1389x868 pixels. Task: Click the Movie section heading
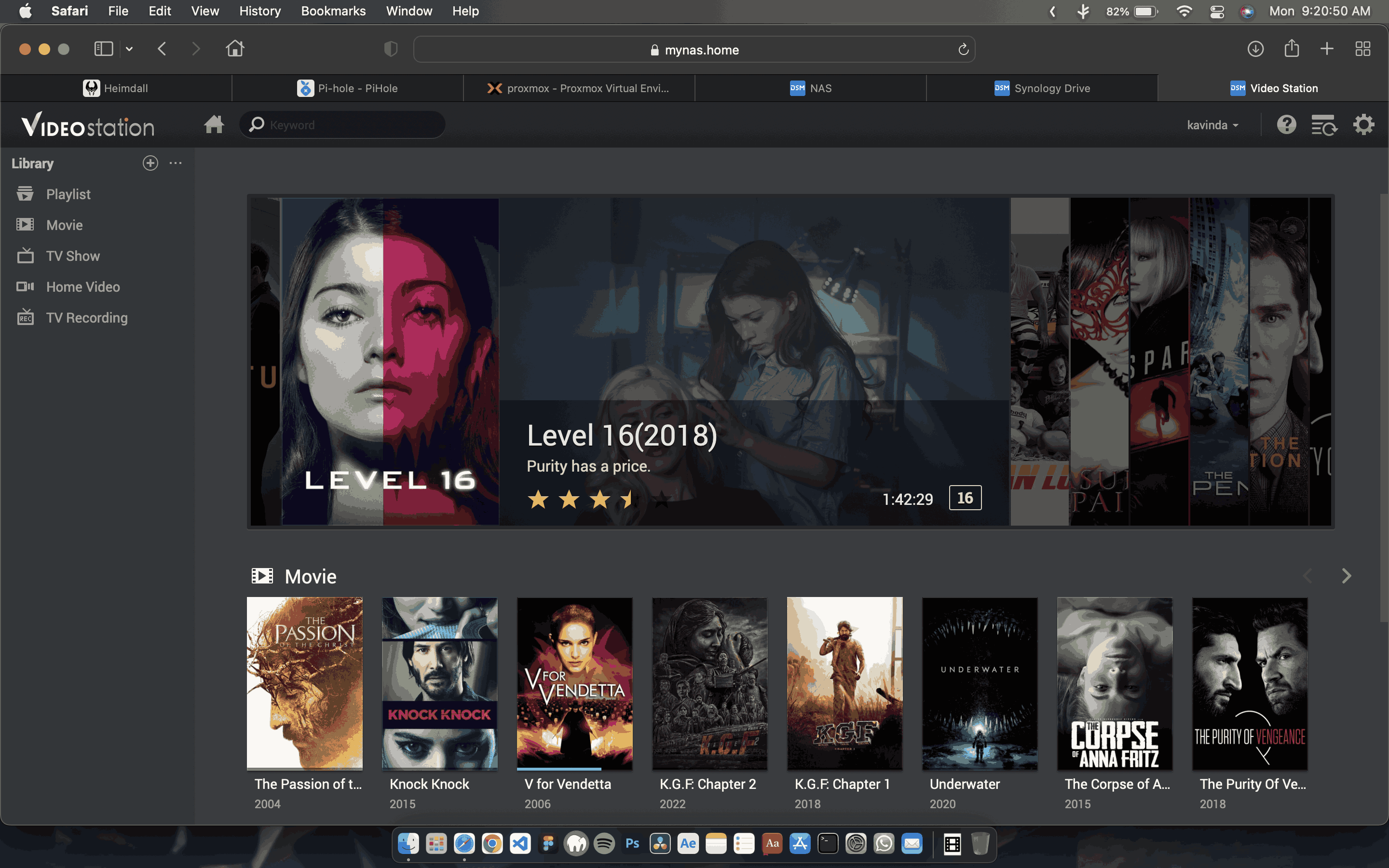pyautogui.click(x=310, y=576)
